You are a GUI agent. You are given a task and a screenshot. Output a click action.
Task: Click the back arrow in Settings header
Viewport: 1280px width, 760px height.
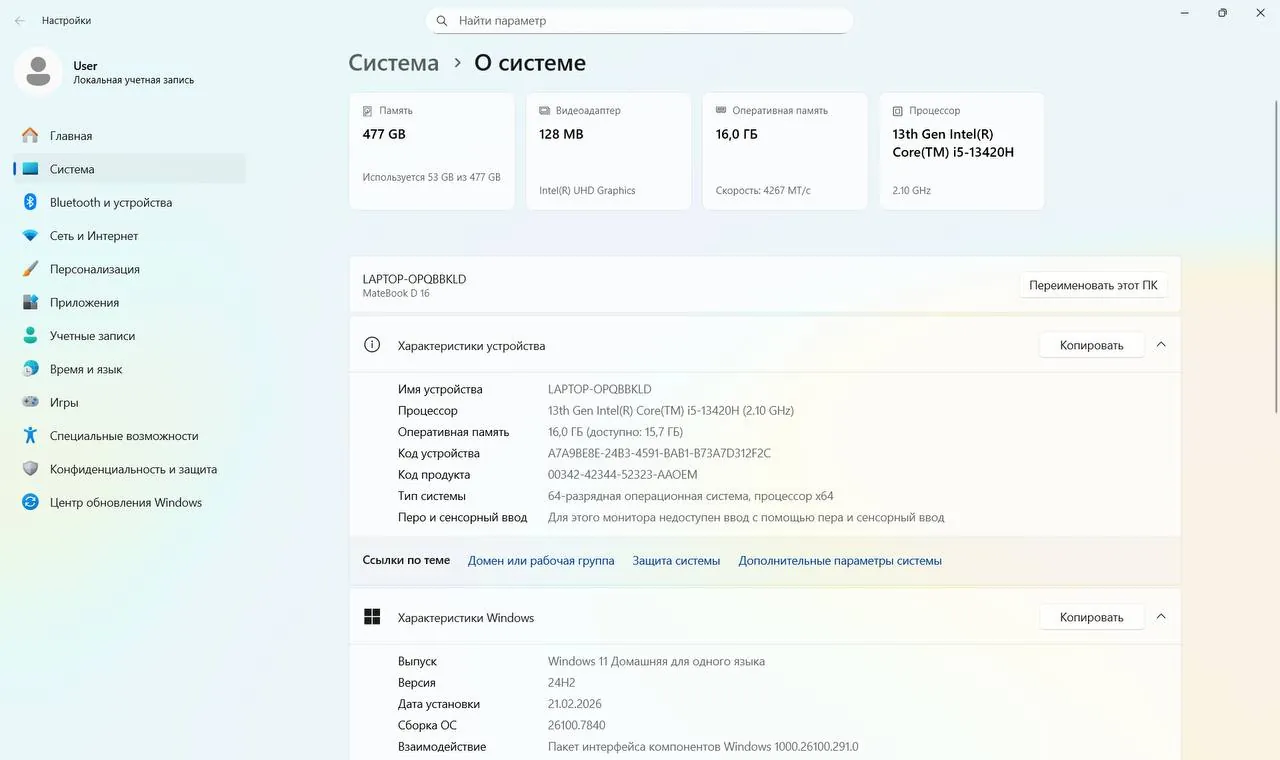20,20
